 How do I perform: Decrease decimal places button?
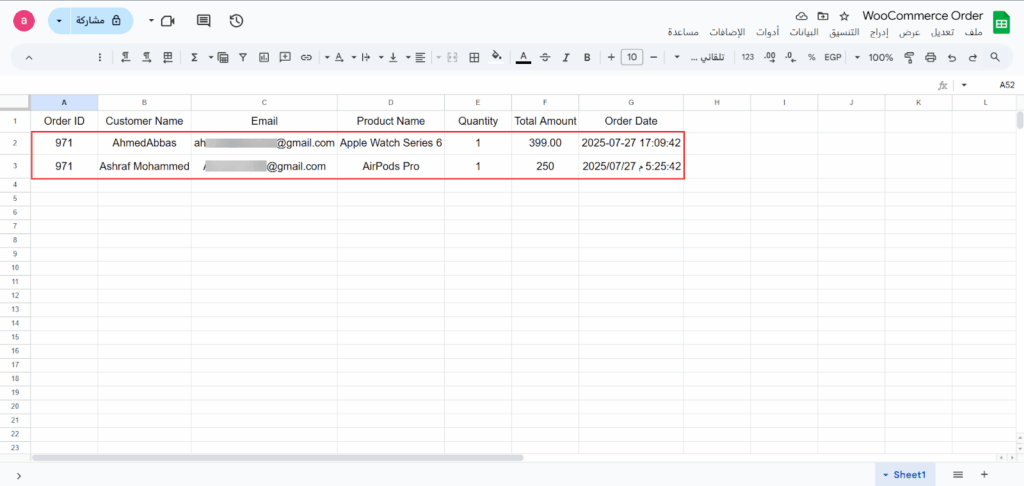pyautogui.click(x=790, y=57)
